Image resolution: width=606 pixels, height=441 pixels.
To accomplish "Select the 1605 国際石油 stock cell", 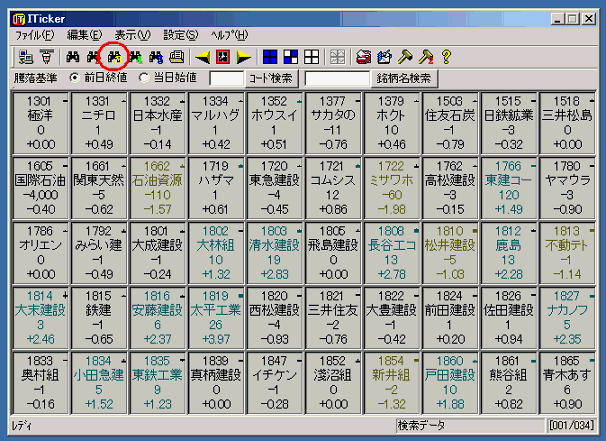I will coord(41,188).
